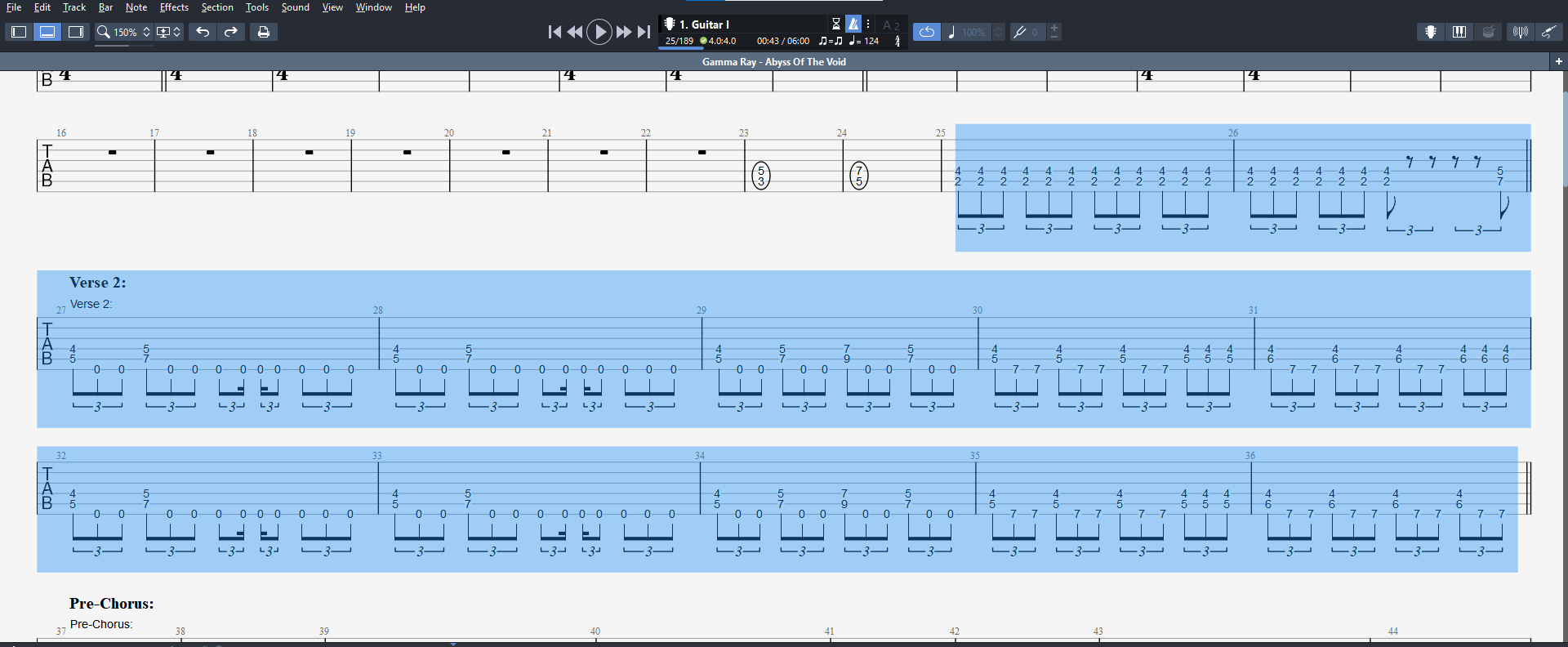Click the tempo 124 indicator

pos(864,41)
